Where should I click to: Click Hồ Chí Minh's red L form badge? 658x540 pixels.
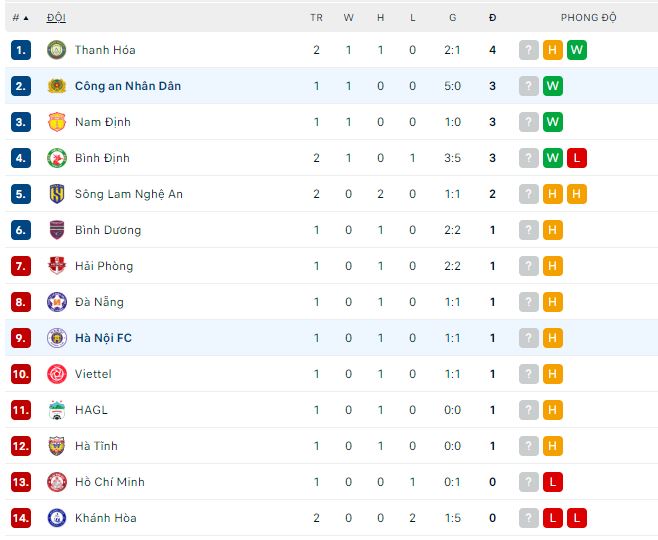(x=553, y=482)
